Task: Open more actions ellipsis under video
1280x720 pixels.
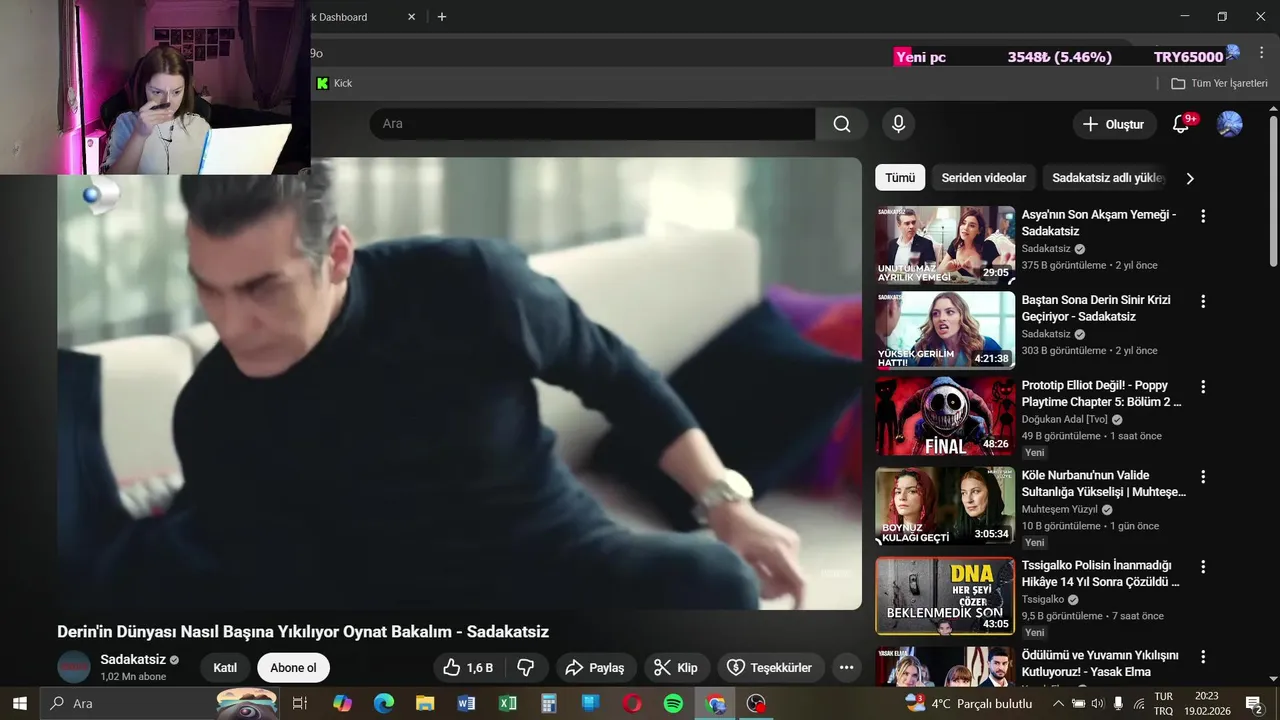Action: point(847,668)
